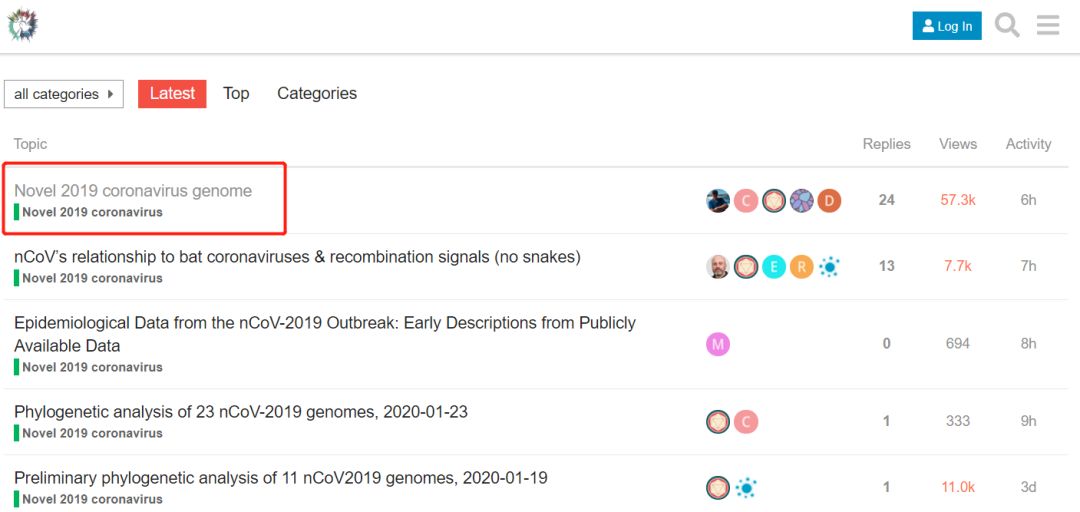Expand the all categories dropdown
Screen dimensions: 1080x512
pos(64,94)
